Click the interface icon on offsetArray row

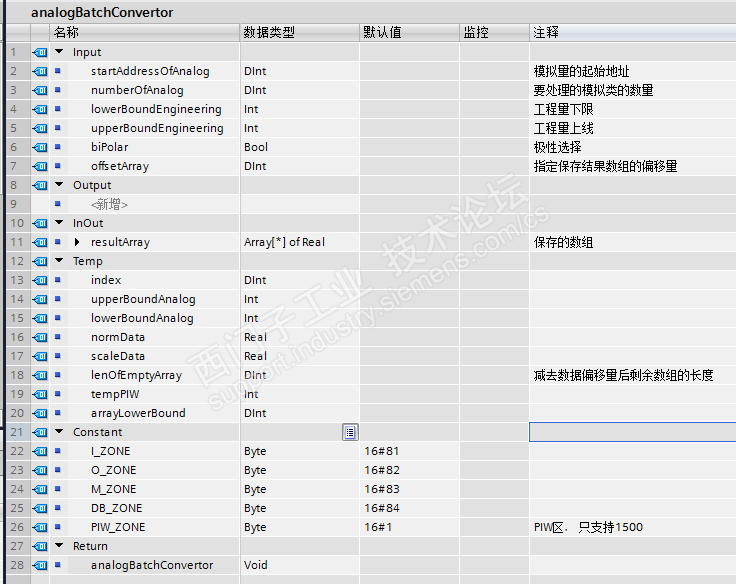40,166
